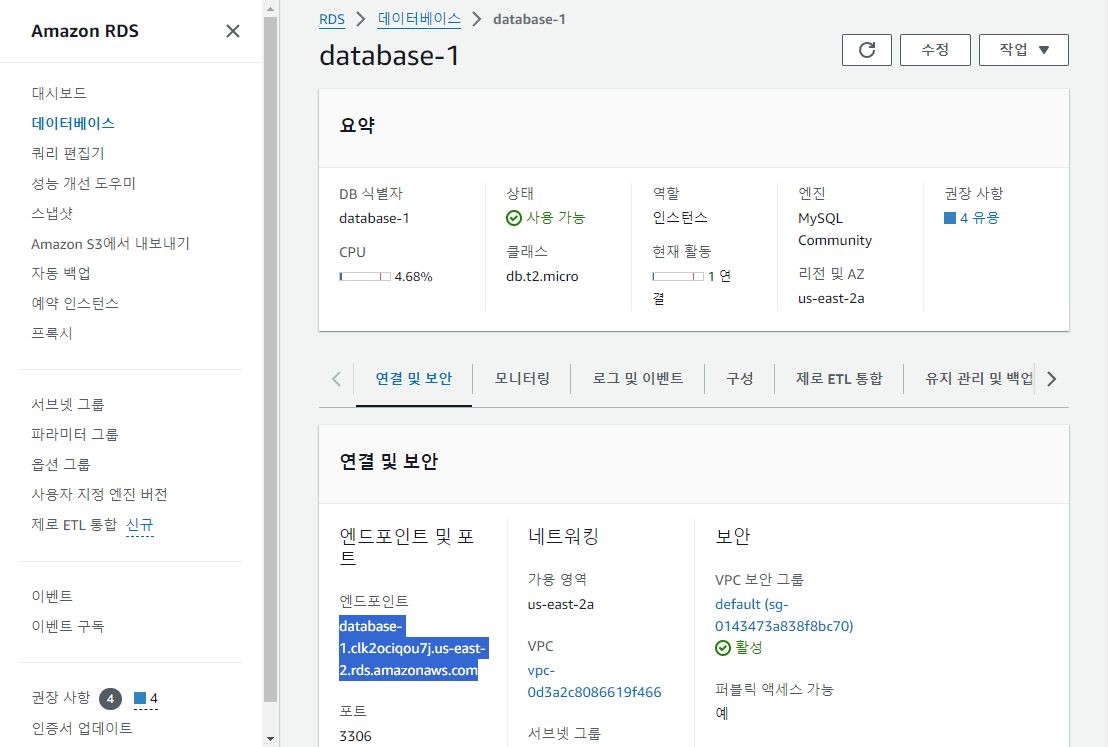Image resolution: width=1108 pixels, height=747 pixels.
Task: Click the blue square icon beside 4 유용
Action: pos(950,218)
